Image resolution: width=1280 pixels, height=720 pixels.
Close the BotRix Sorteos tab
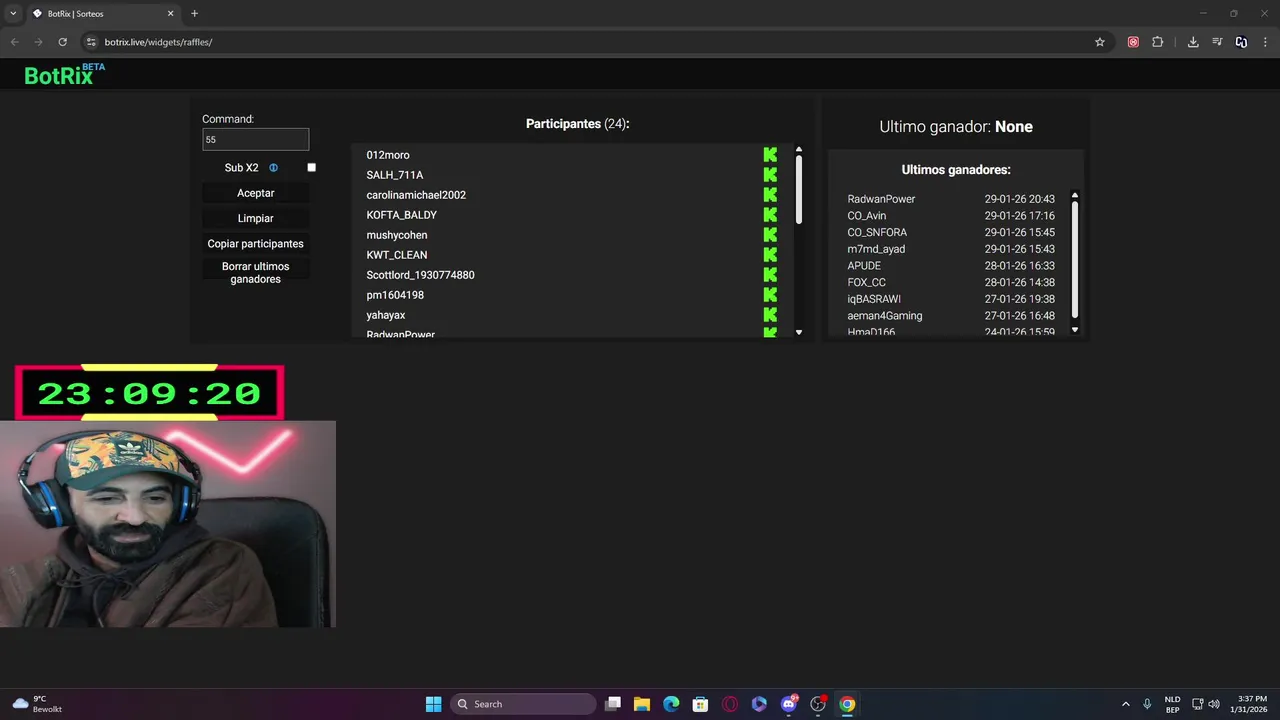(x=170, y=14)
